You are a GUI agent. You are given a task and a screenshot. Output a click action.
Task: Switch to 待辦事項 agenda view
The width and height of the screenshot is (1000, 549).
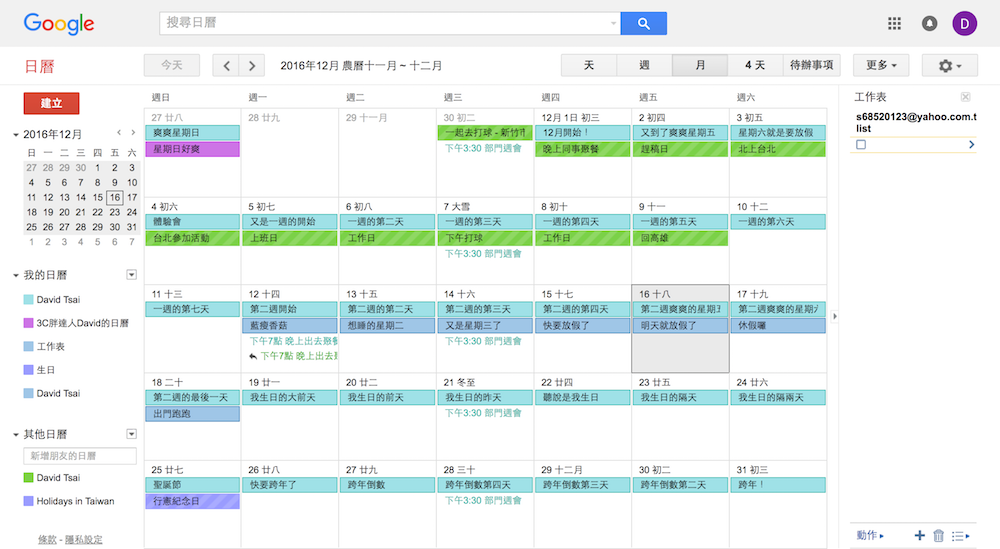tap(811, 65)
